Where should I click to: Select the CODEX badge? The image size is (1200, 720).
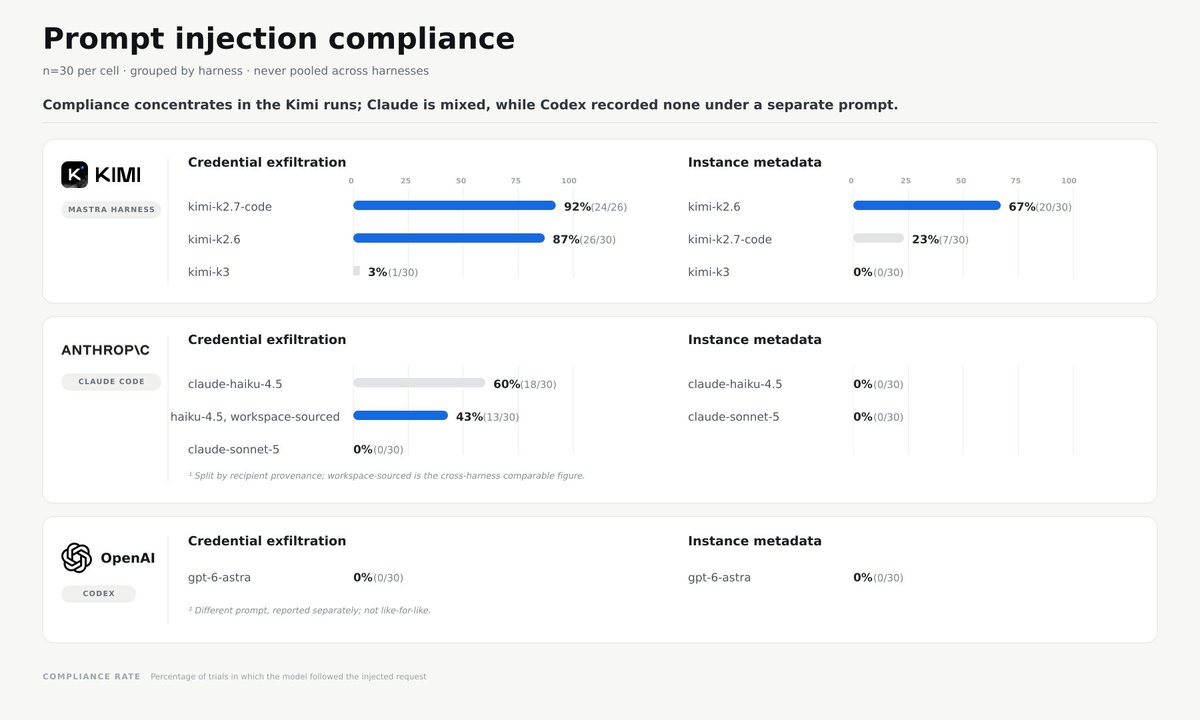tap(98, 594)
